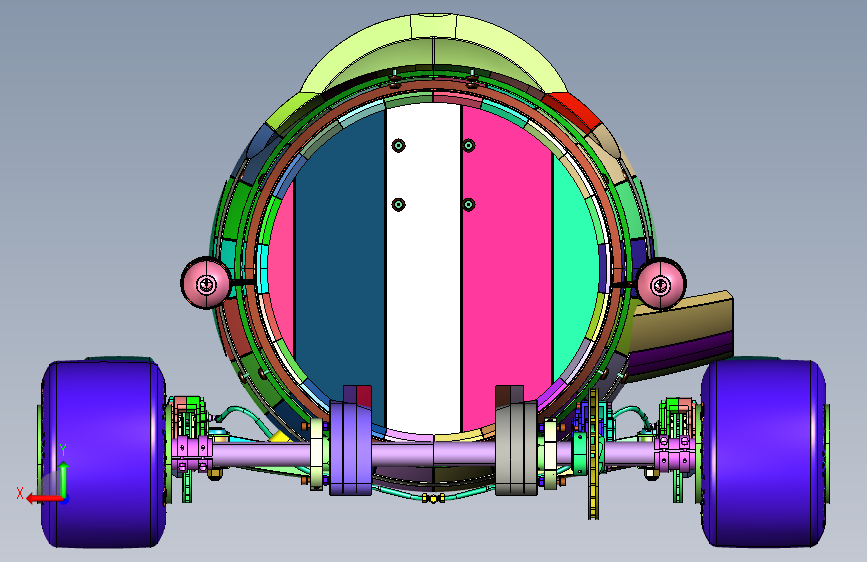This screenshot has height=562, width=867.
Task: Select the yellow-green top cowl
Action: pyautogui.click(x=434, y=51)
